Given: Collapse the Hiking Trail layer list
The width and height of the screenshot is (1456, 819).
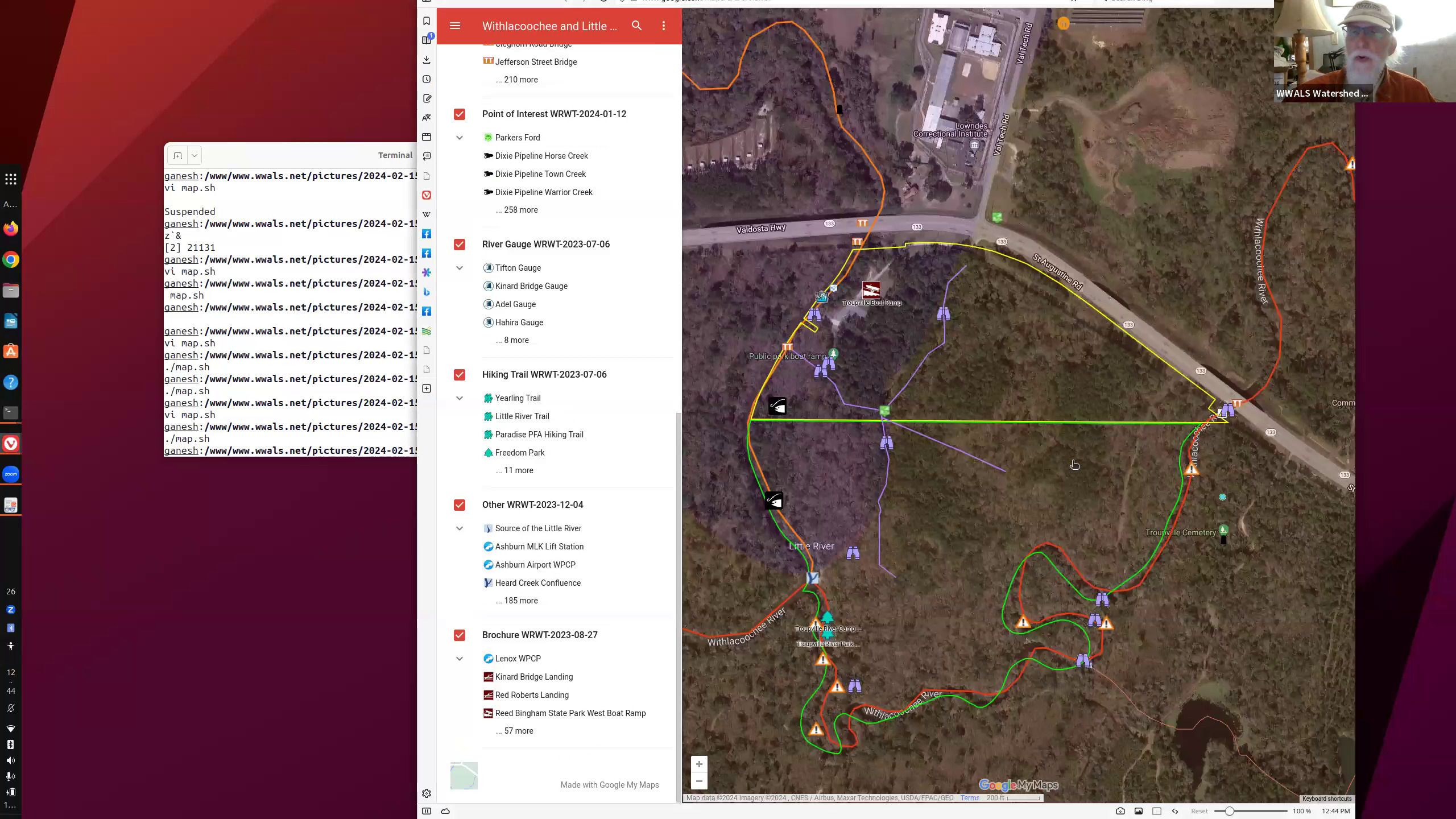Looking at the screenshot, I should [x=460, y=398].
